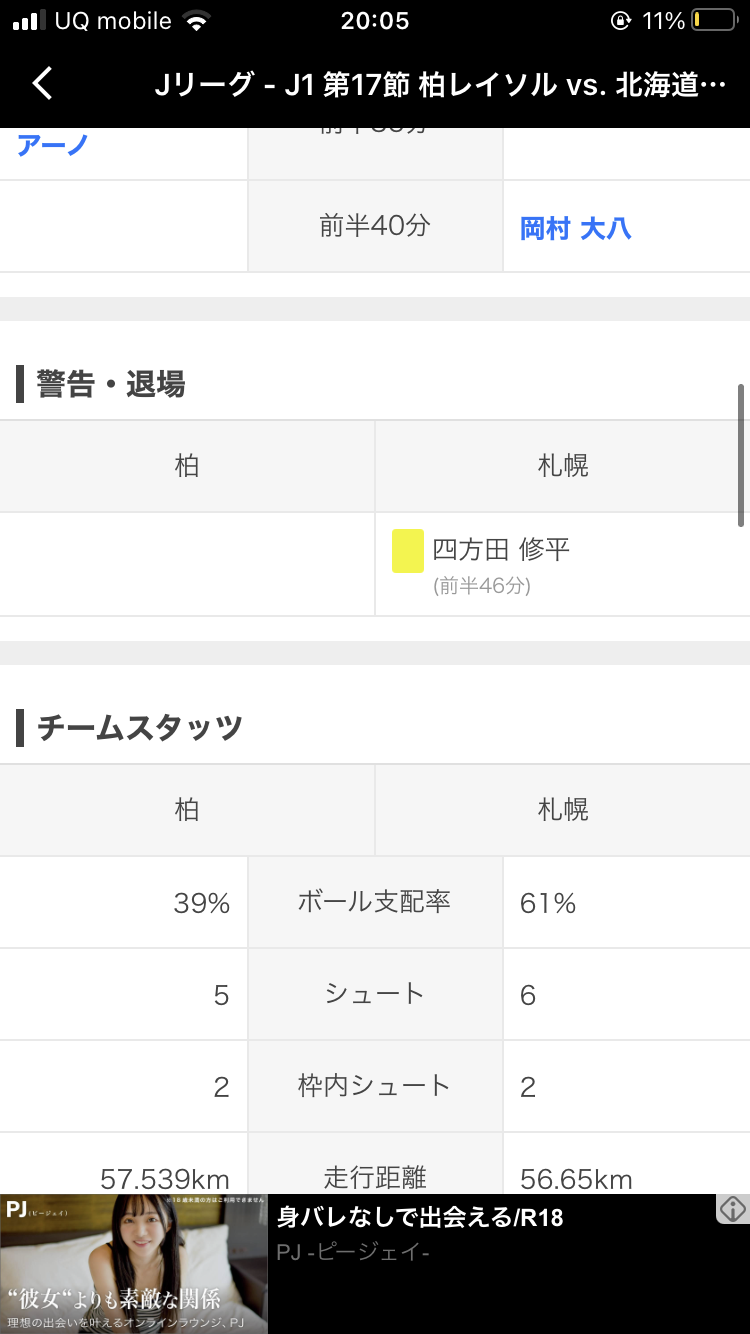Tap the チームスタッツ section heading
The image size is (750, 1334).
coord(140,728)
